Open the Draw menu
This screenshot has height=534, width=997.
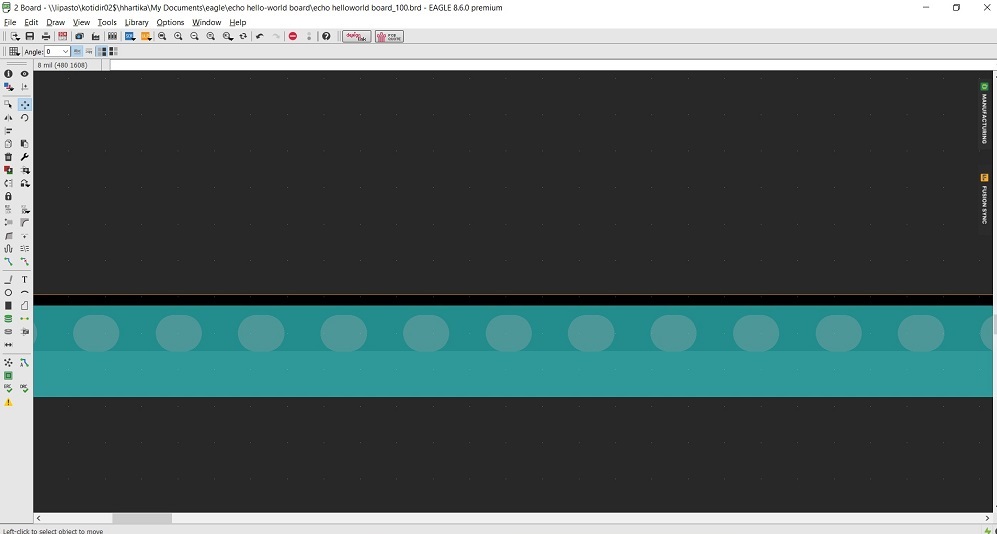pyautogui.click(x=56, y=22)
